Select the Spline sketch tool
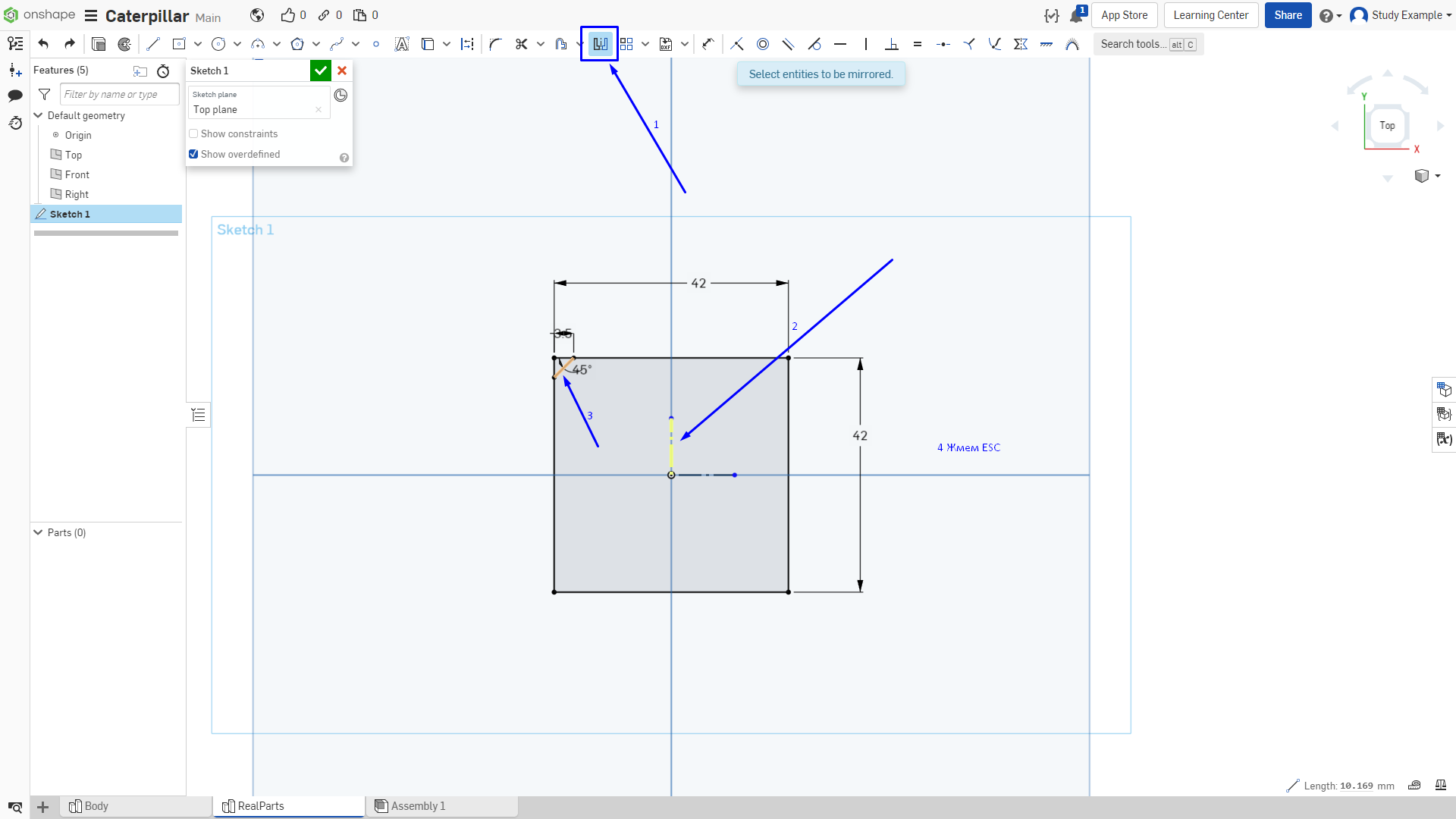 tap(337, 44)
